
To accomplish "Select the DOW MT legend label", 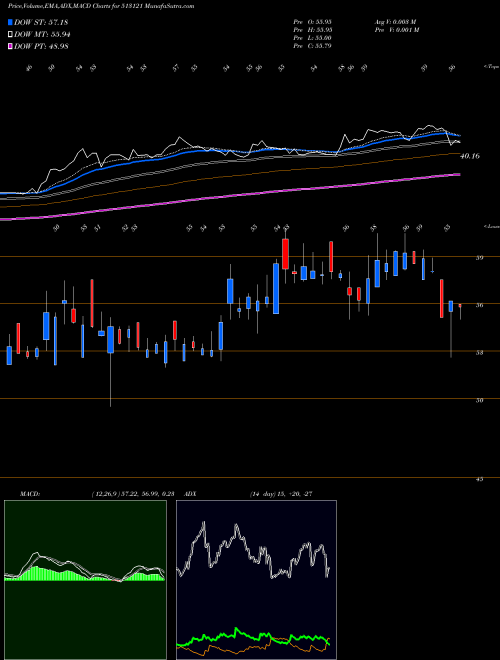I will pyautogui.click(x=42, y=35).
